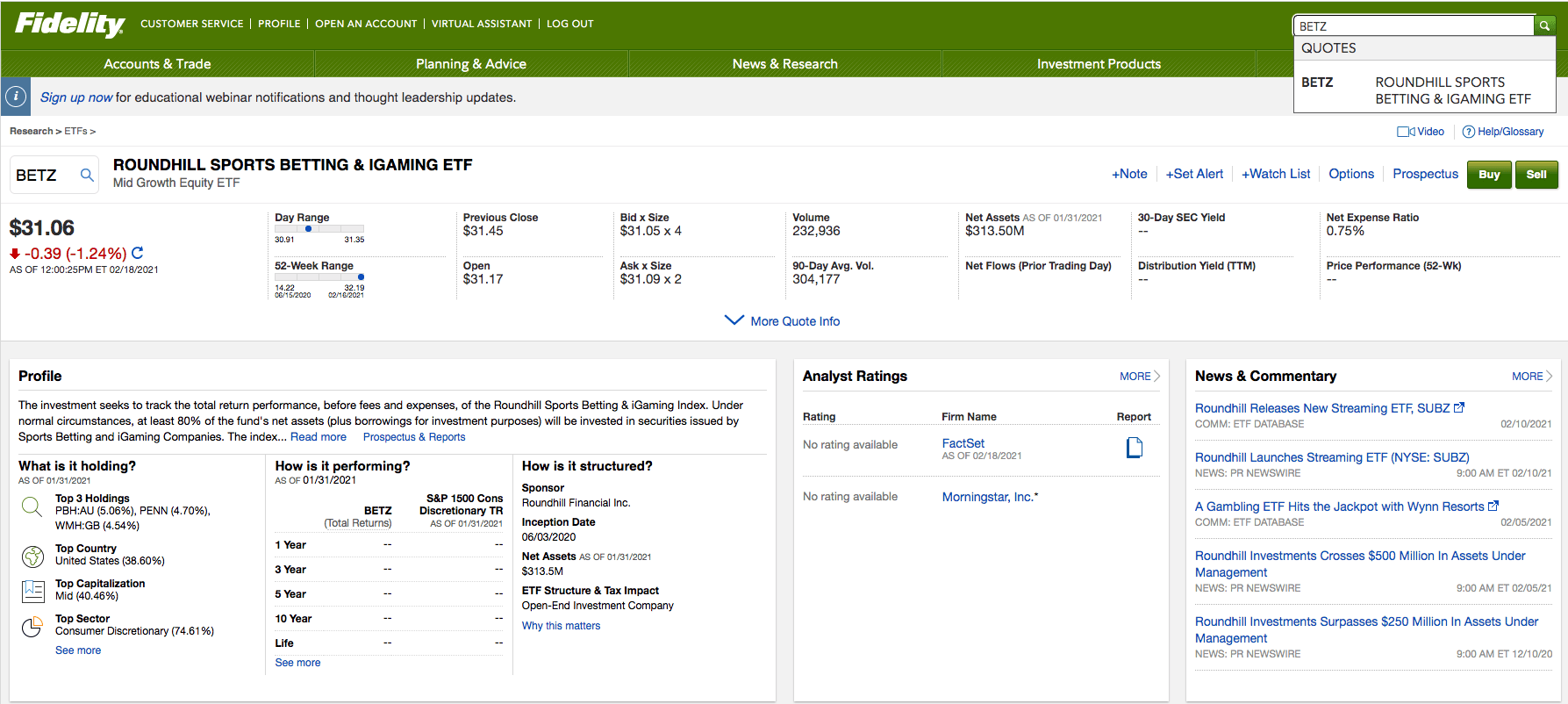Click Read more in Profile
Image resolution: width=1568 pixels, height=704 pixels.
[319, 437]
